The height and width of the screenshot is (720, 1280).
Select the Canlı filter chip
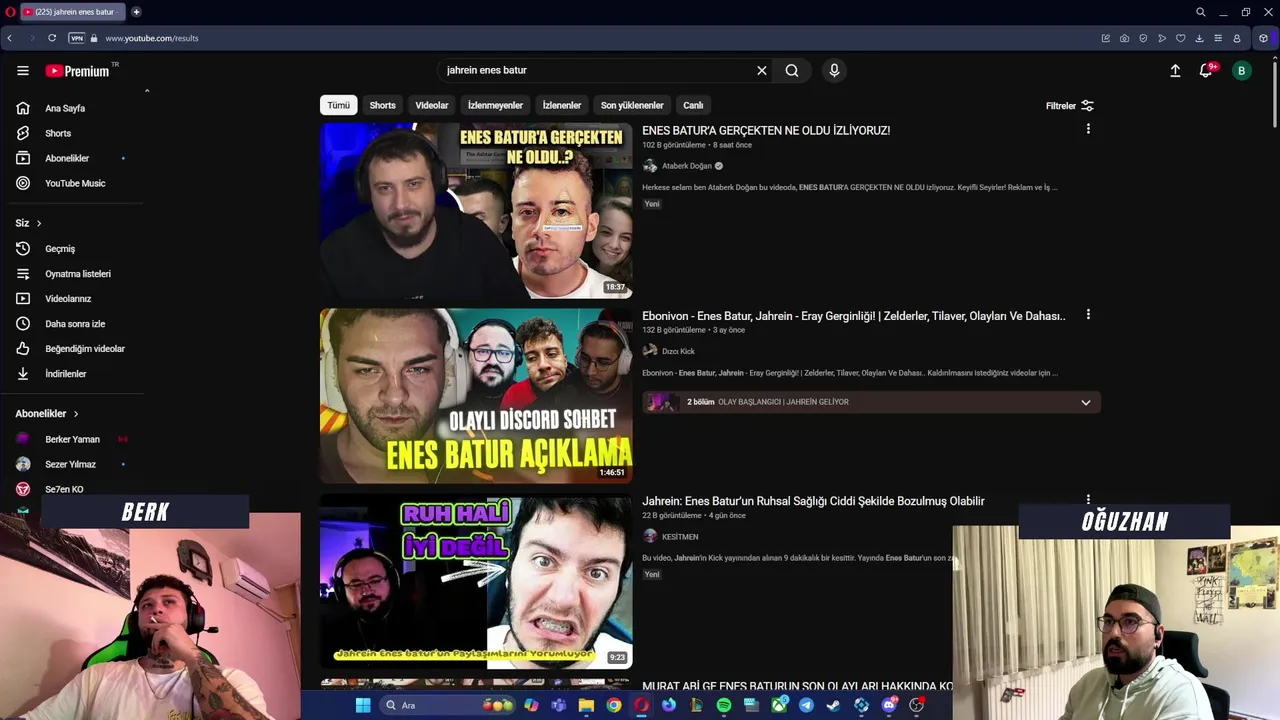pyautogui.click(x=693, y=105)
